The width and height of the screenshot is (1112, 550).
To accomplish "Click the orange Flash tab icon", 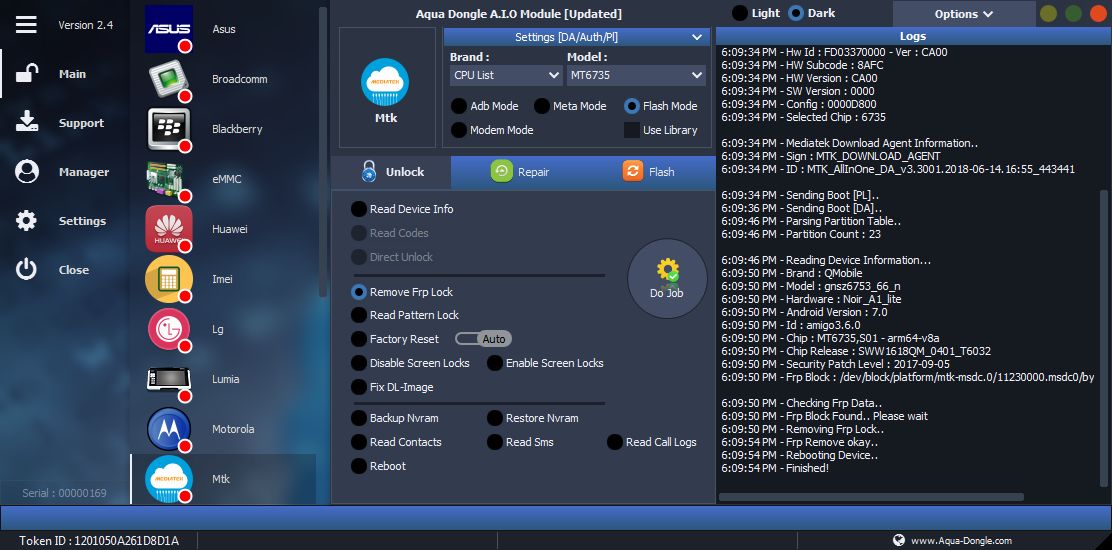I will click(x=633, y=172).
